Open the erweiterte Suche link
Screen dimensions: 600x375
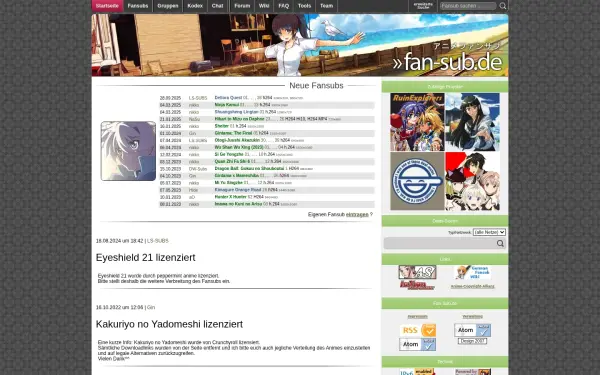[x=423, y=6]
